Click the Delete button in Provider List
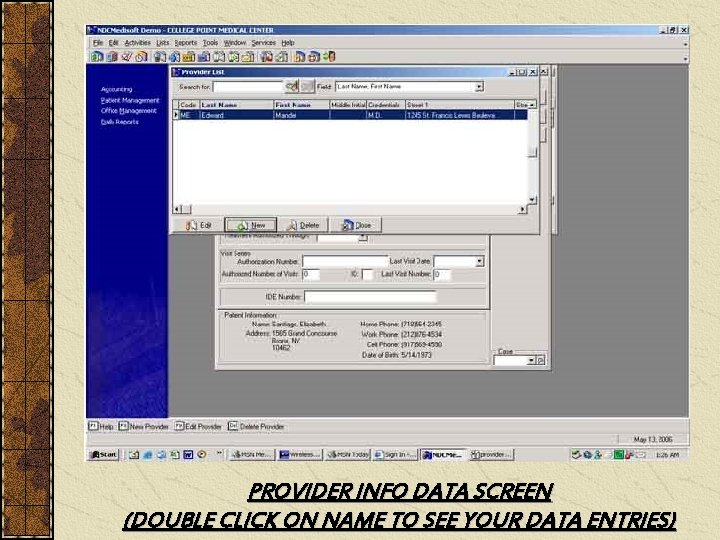The image size is (720, 540). coord(303,225)
